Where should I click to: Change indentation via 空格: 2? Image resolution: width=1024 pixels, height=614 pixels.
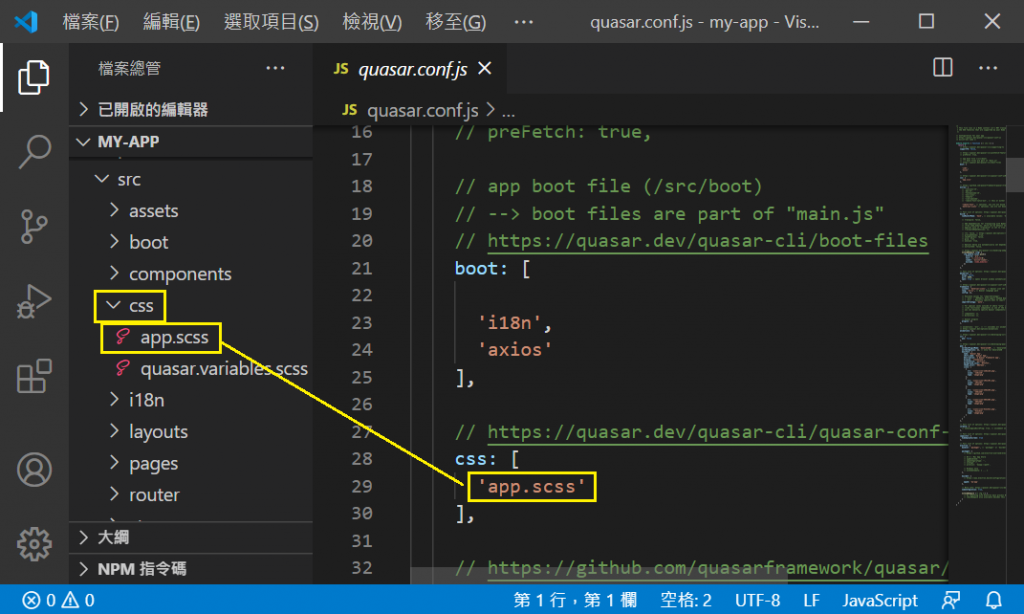coord(686,600)
